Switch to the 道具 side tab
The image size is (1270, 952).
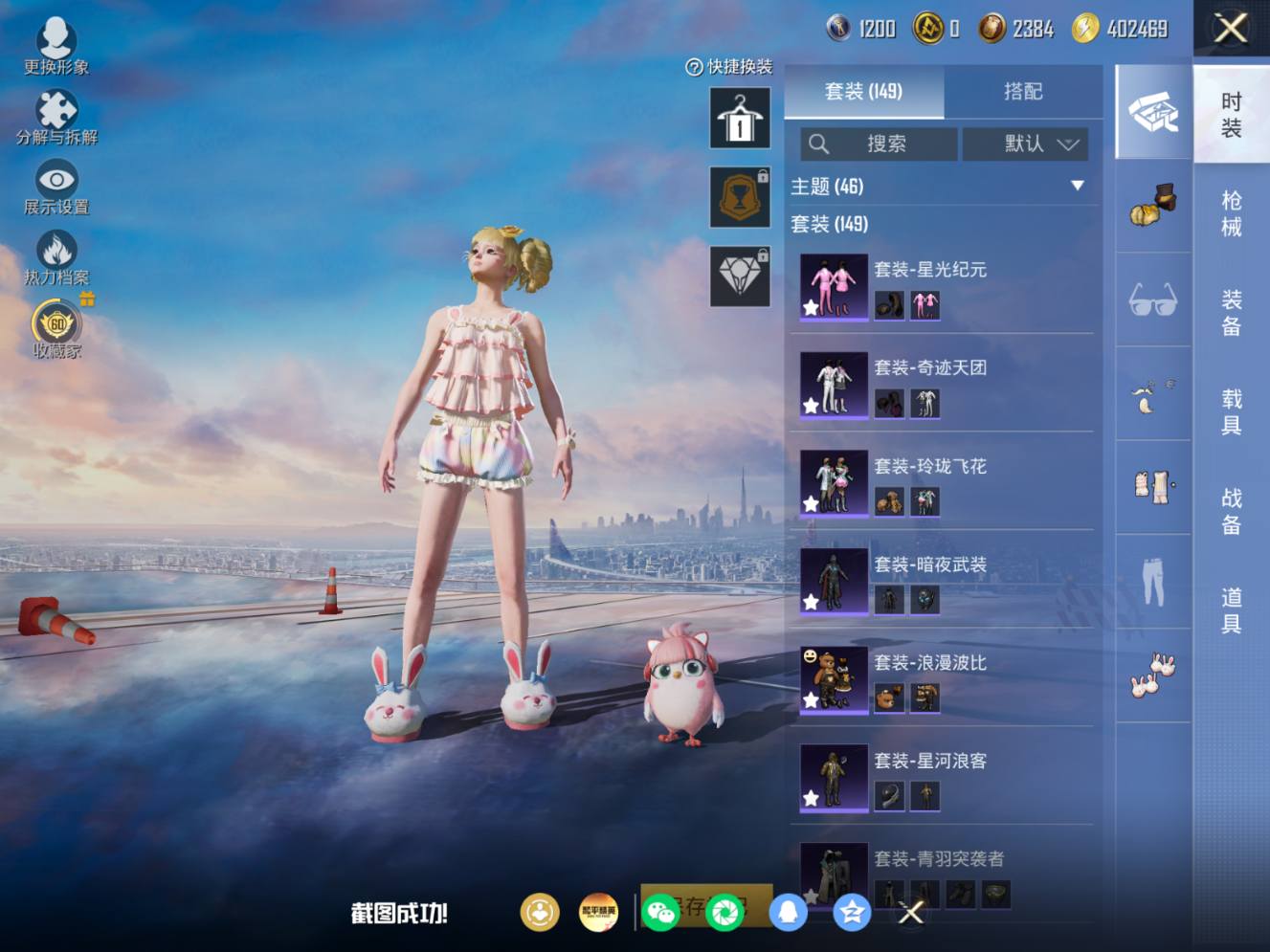pyautogui.click(x=1232, y=611)
